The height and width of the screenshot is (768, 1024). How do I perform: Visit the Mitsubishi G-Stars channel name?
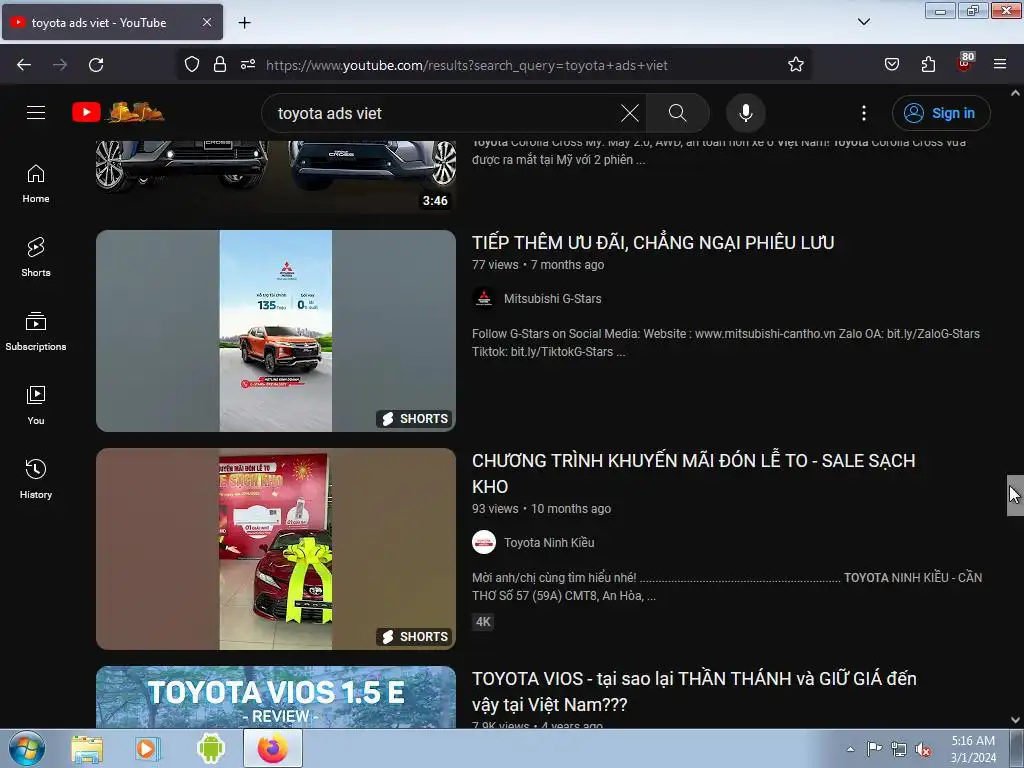(x=552, y=298)
